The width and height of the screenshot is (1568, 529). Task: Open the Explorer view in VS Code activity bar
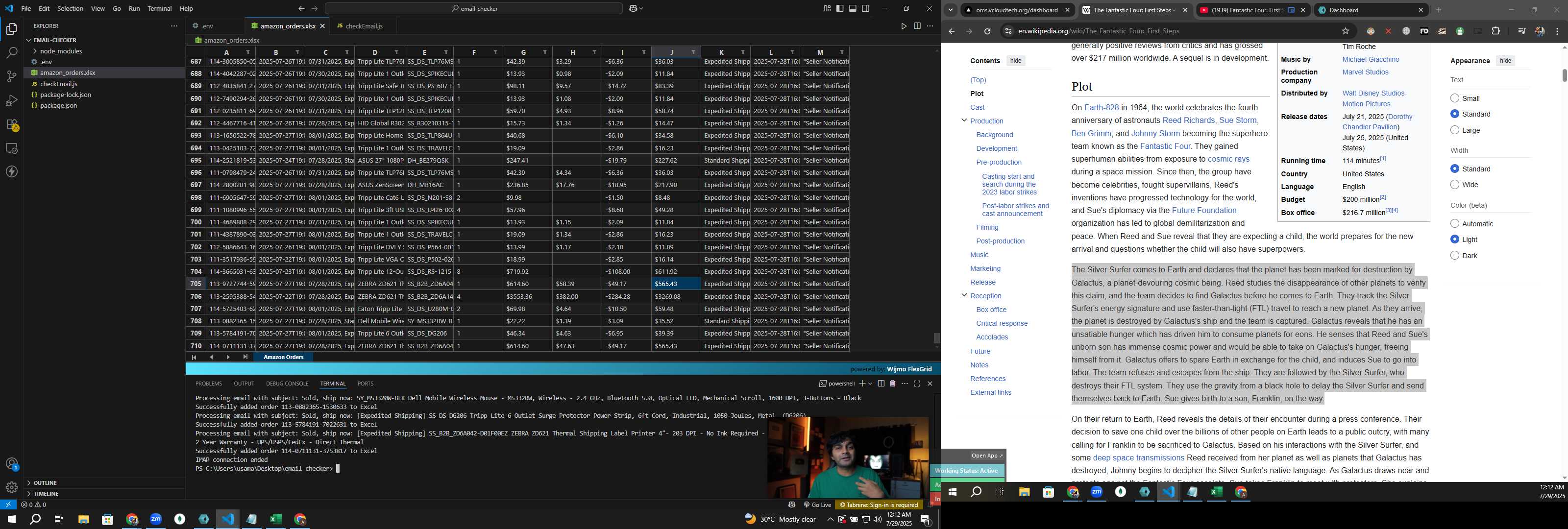coord(12,29)
